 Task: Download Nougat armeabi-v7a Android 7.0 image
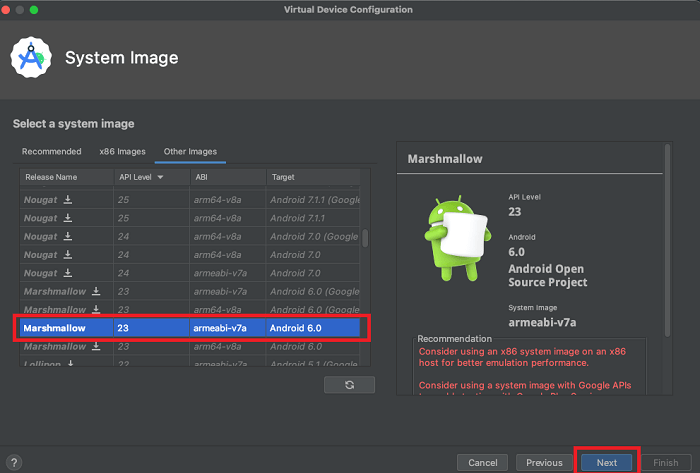click(67, 273)
